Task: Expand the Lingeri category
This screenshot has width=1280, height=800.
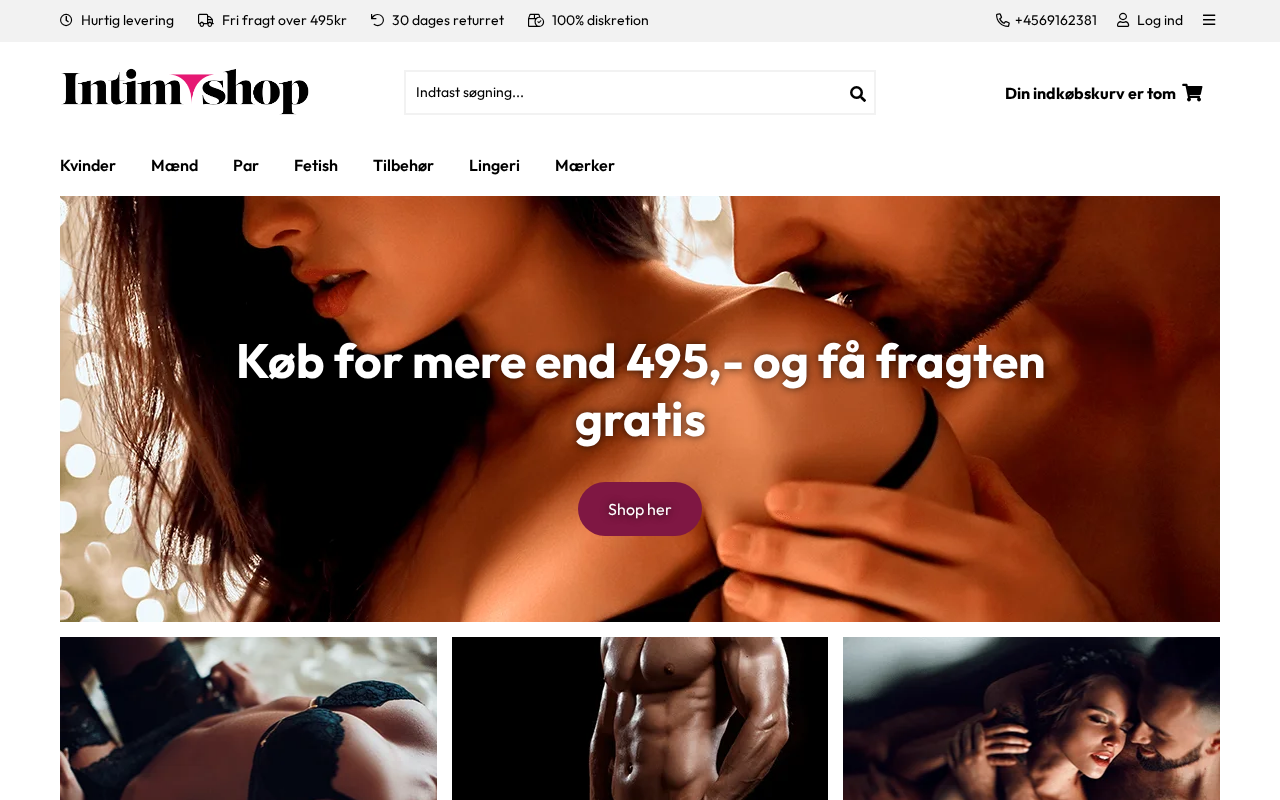Action: (x=494, y=166)
